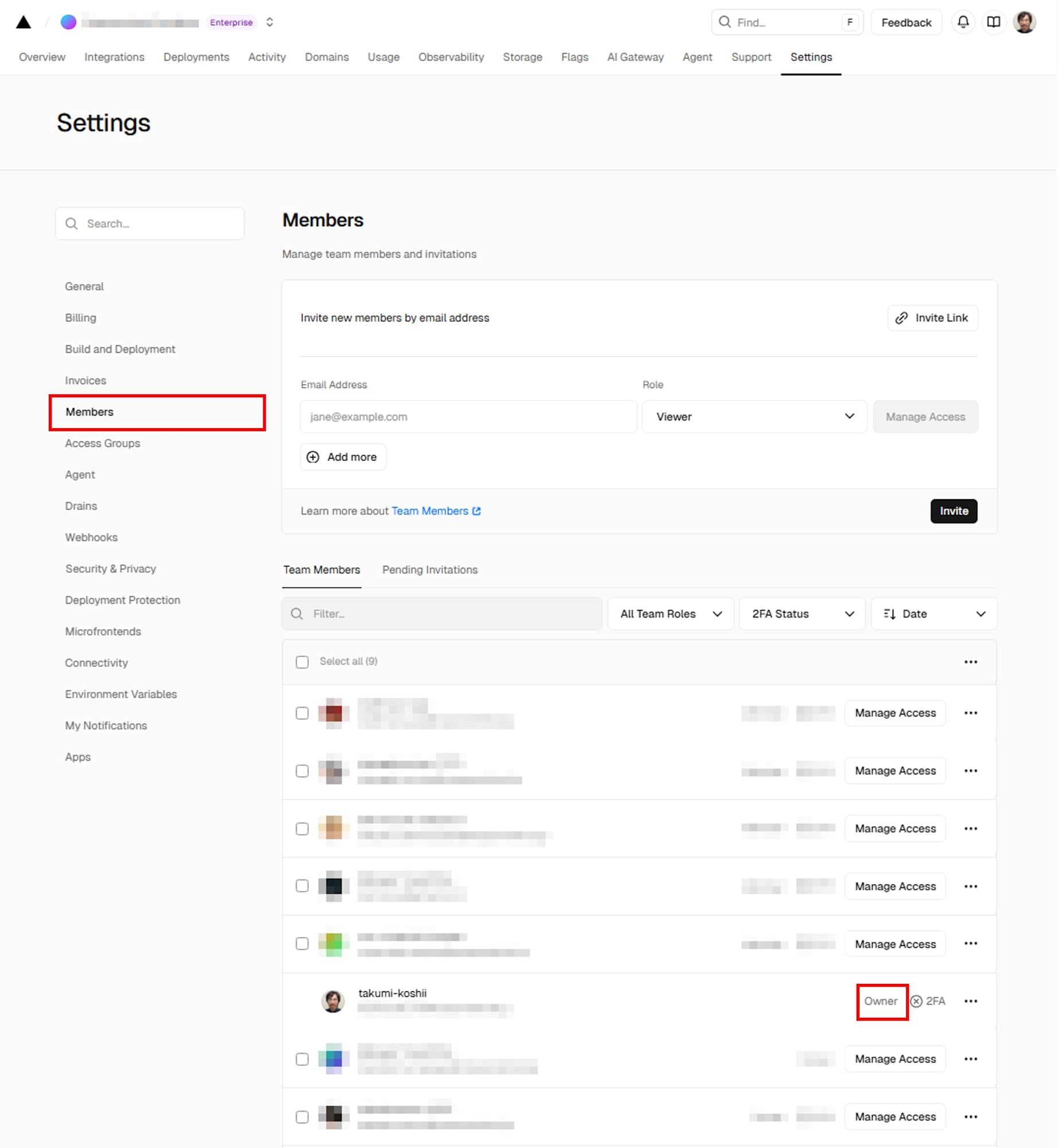Image resolution: width=1058 pixels, height=1148 pixels.
Task: Open the Team Members documentation link
Action: [436, 511]
